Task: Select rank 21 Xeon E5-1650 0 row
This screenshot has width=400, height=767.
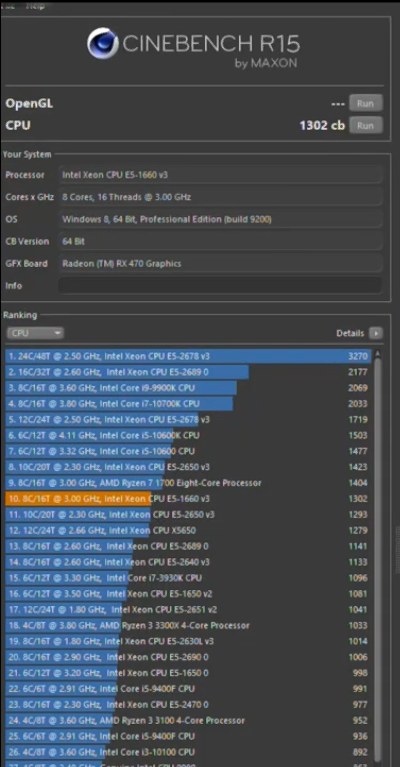Action: 188,673
